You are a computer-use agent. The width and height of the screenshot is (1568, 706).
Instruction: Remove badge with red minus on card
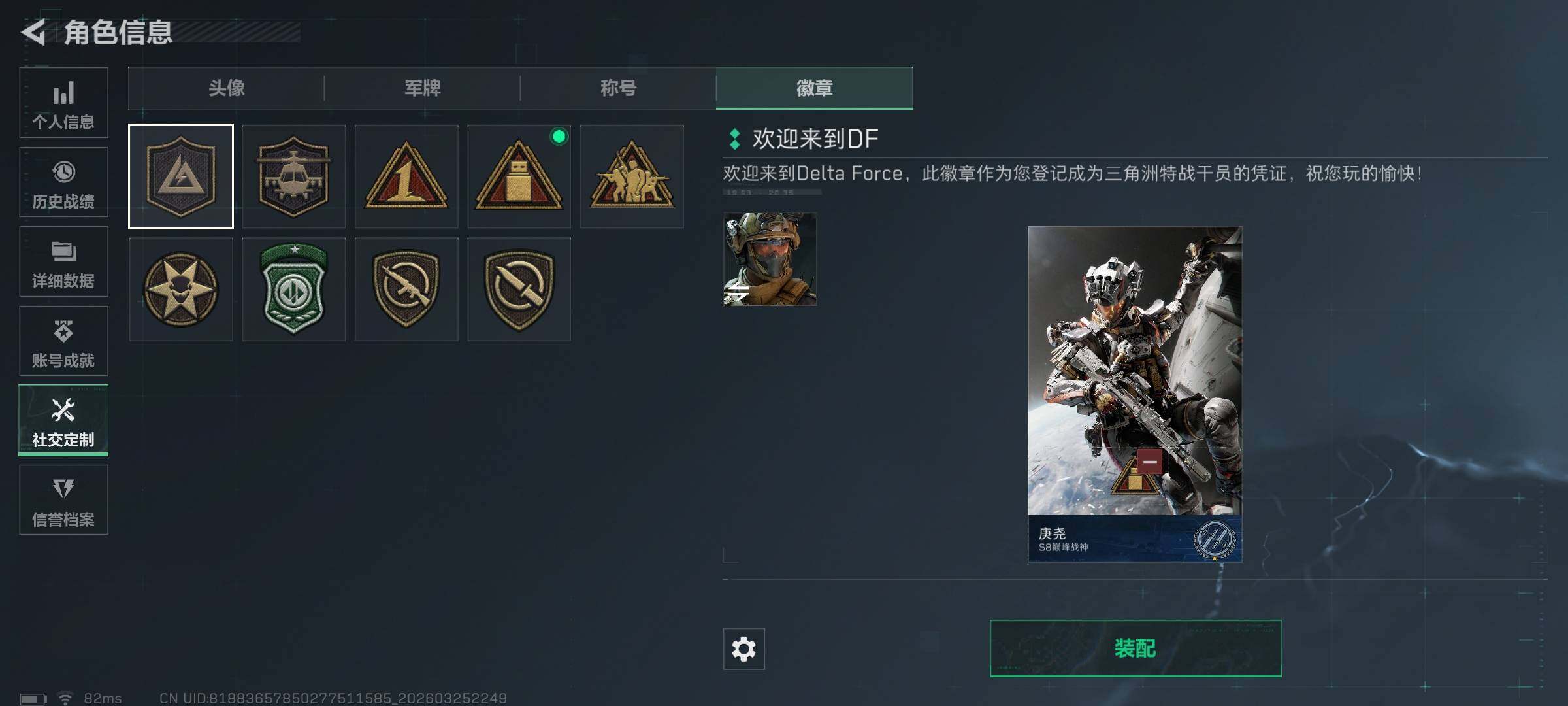pos(1149,462)
